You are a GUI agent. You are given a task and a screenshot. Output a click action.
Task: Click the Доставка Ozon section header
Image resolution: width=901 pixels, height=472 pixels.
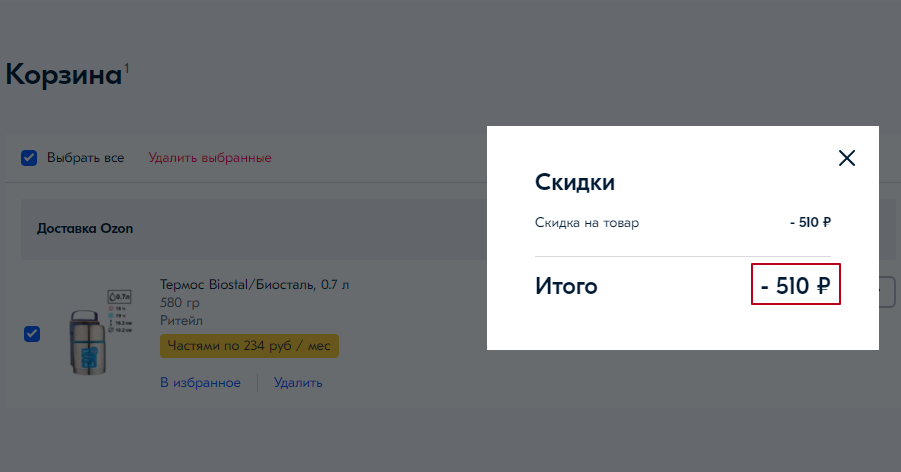pyautogui.click(x=85, y=229)
